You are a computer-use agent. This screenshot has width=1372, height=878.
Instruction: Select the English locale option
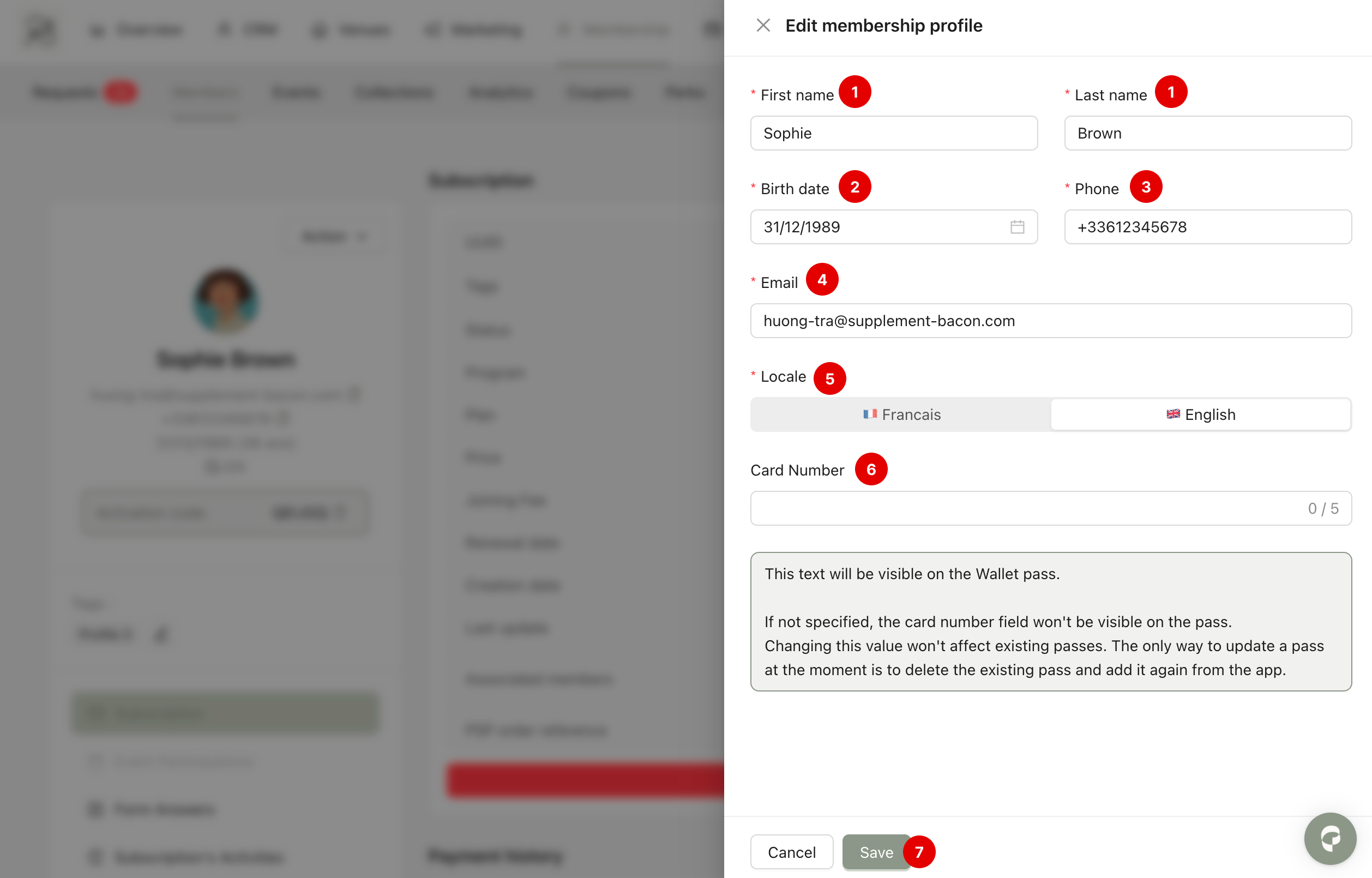[1200, 414]
